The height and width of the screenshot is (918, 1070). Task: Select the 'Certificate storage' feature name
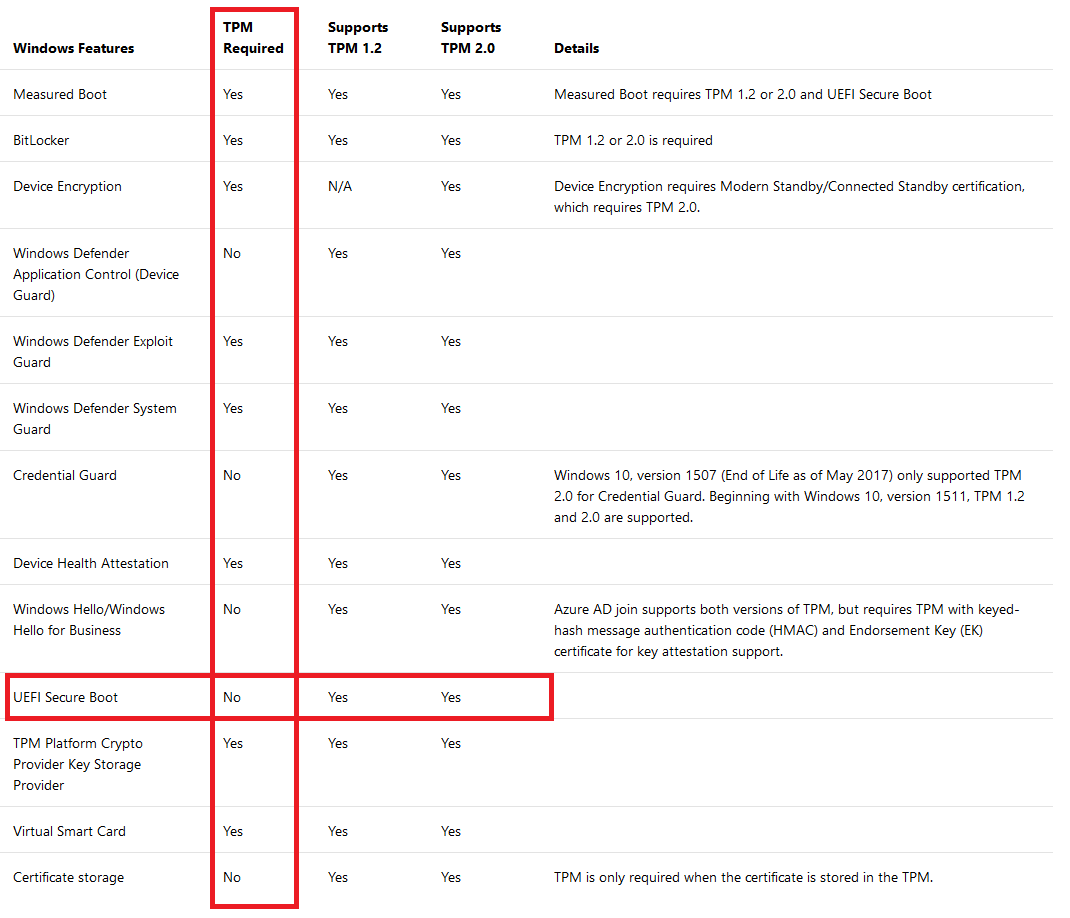click(69, 877)
